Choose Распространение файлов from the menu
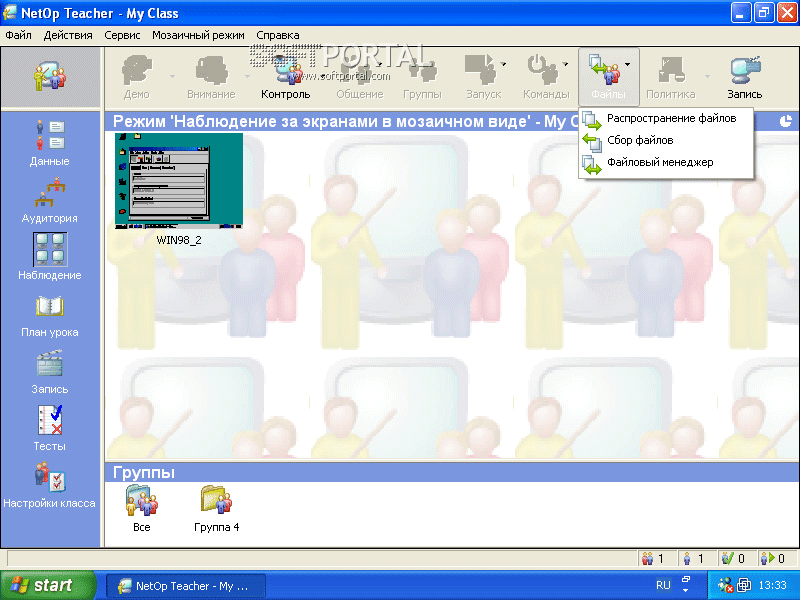The width and height of the screenshot is (800, 600). click(666, 118)
